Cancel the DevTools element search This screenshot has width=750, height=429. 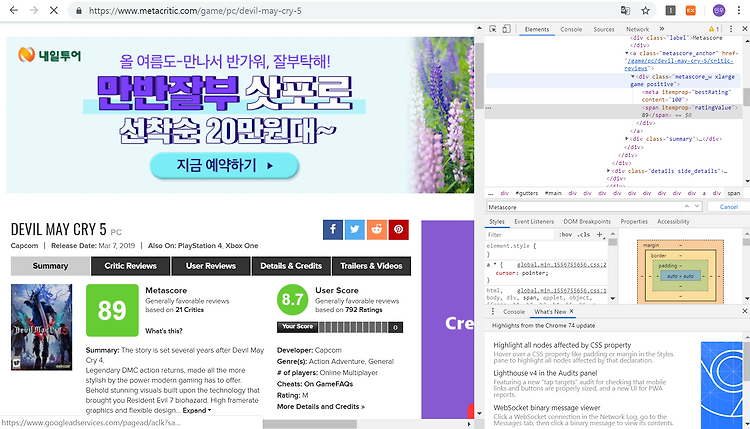728,207
